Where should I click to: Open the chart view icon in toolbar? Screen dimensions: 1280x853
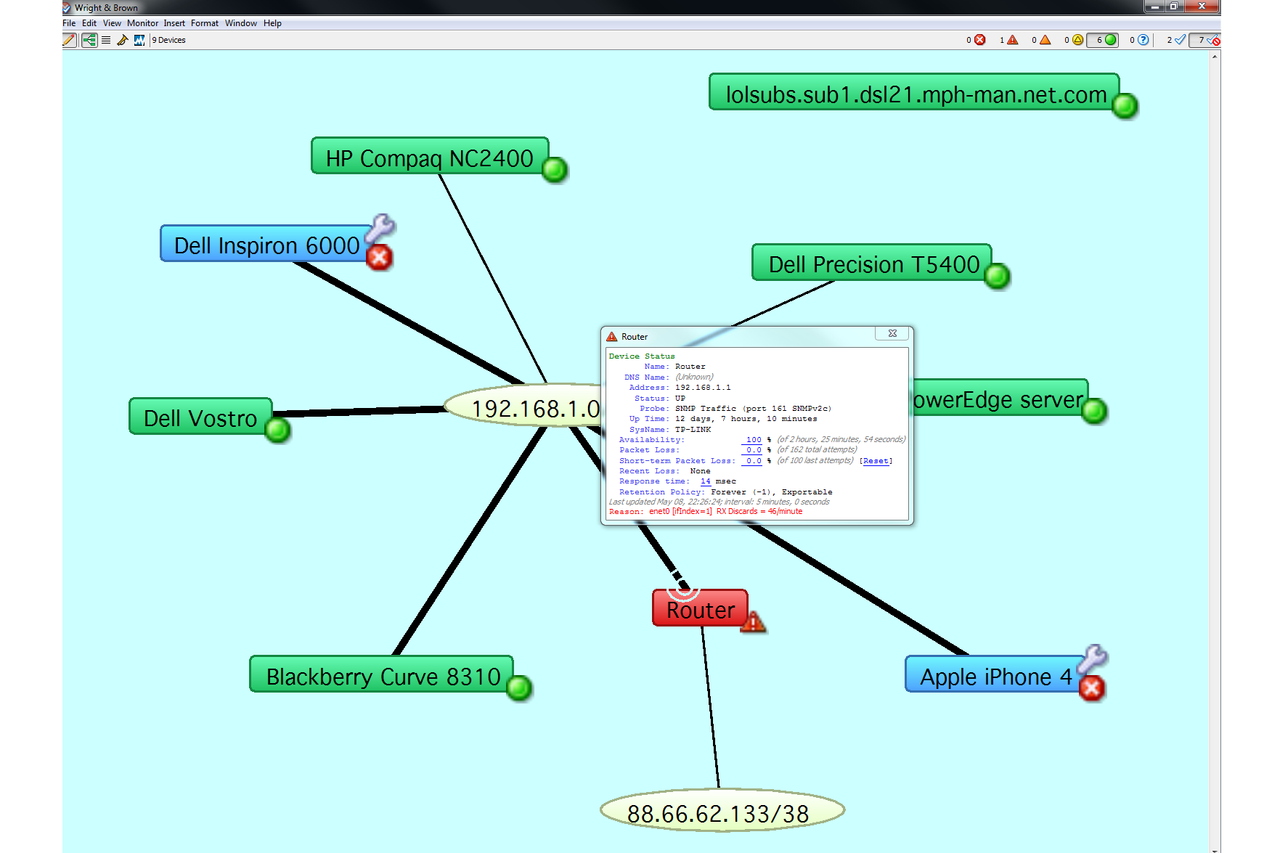click(x=140, y=40)
